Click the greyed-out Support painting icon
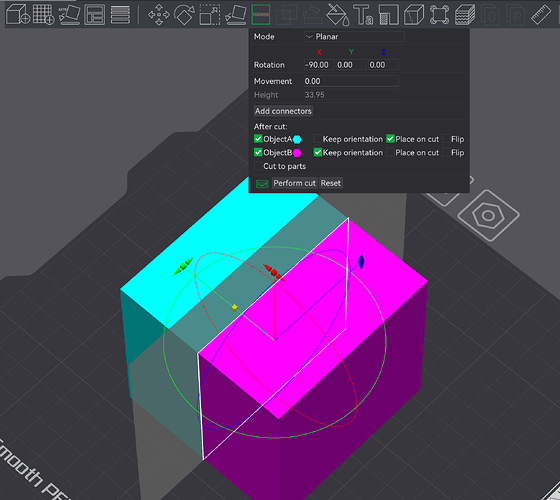This screenshot has height=500, width=560. [312, 15]
